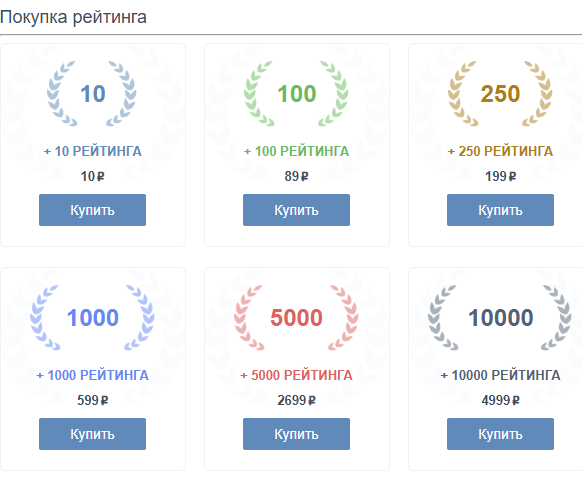Buy the 10000 rating package for 4999₽
Viewport: 582px width, 484px height.
[500, 434]
